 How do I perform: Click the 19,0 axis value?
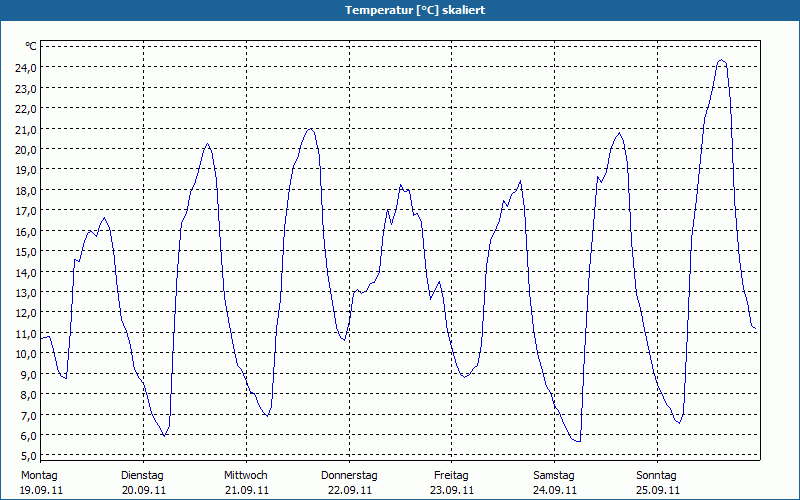point(26,170)
